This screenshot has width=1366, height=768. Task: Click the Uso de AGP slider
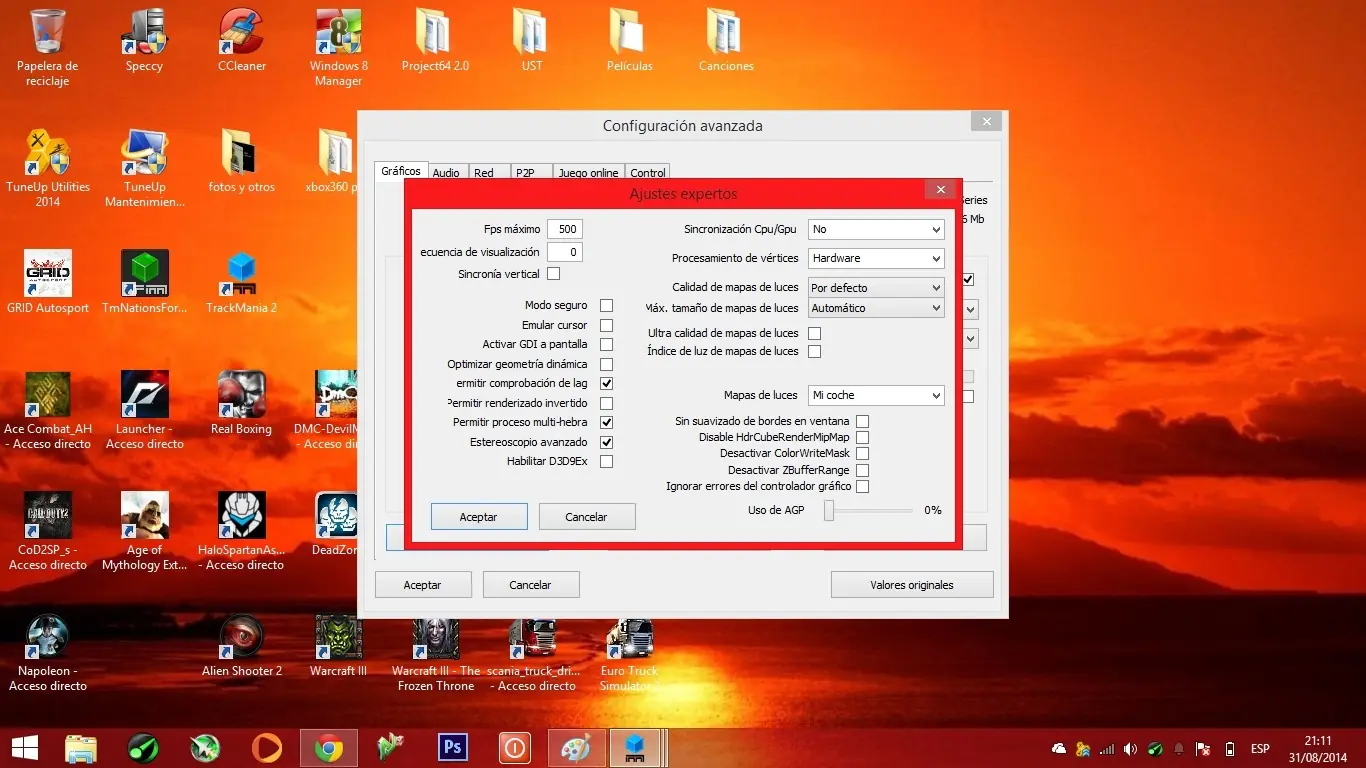coord(868,510)
